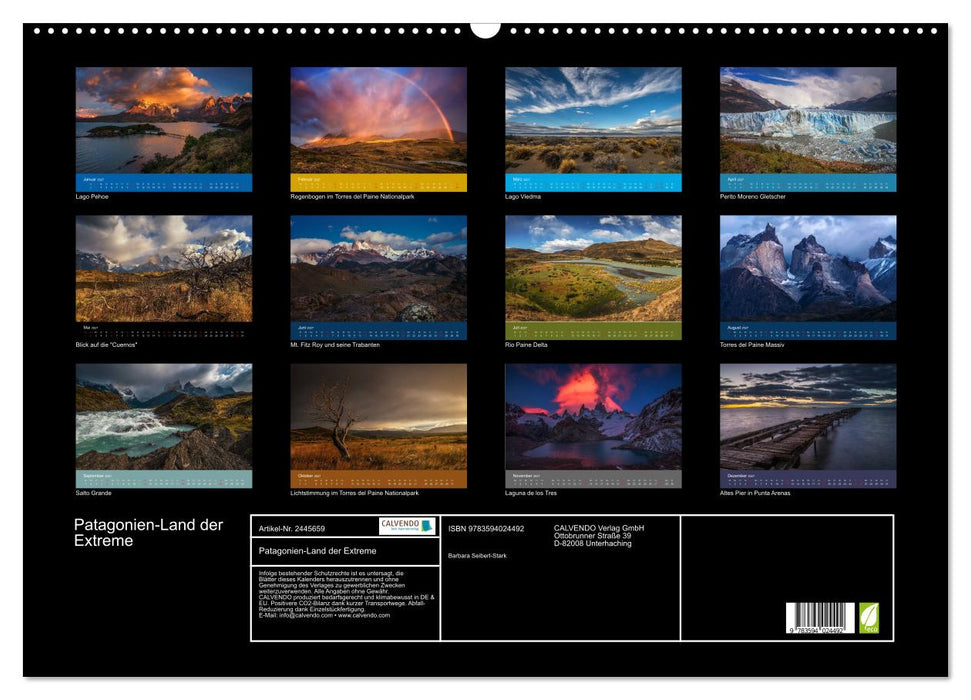Click the caption 'Lago Pehoe'
The image size is (971, 700).
coord(92,196)
